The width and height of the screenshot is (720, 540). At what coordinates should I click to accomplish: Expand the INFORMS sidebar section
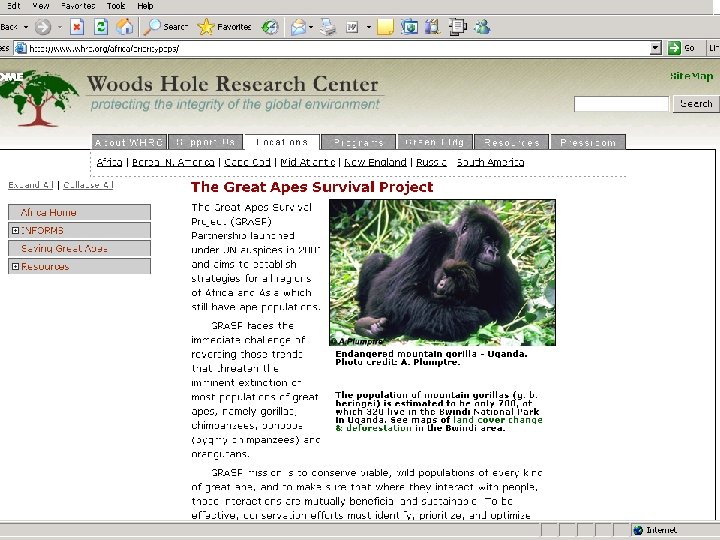click(x=15, y=231)
